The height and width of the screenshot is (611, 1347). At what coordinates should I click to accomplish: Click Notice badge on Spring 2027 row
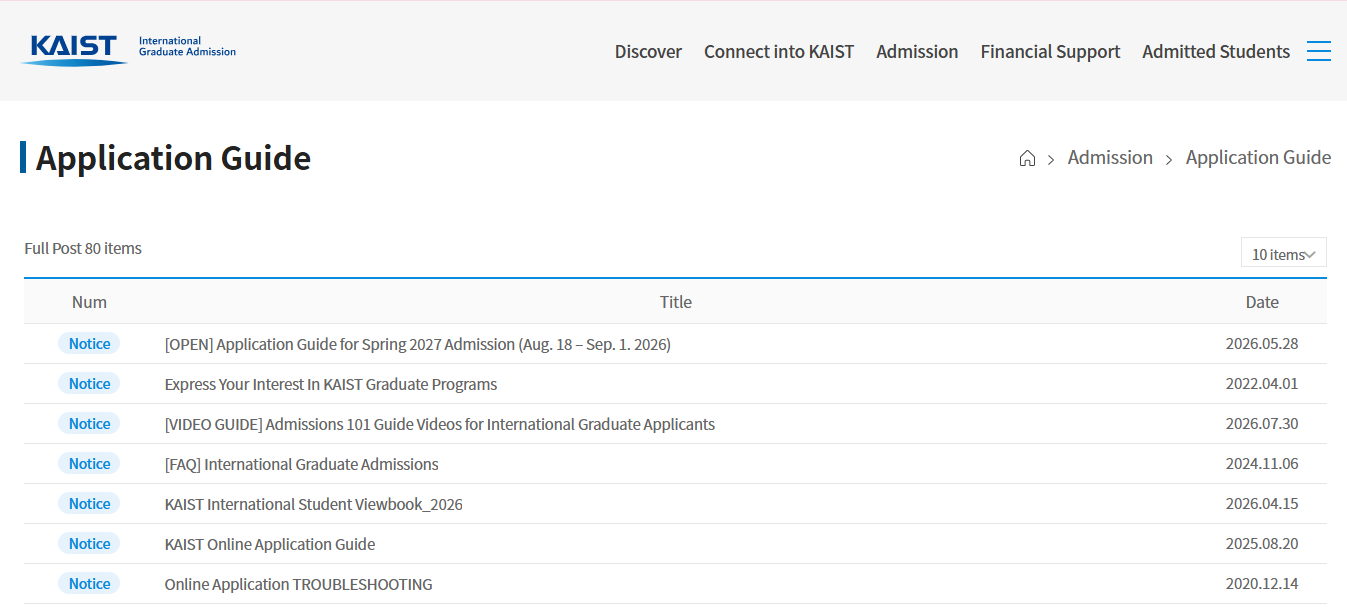89,344
